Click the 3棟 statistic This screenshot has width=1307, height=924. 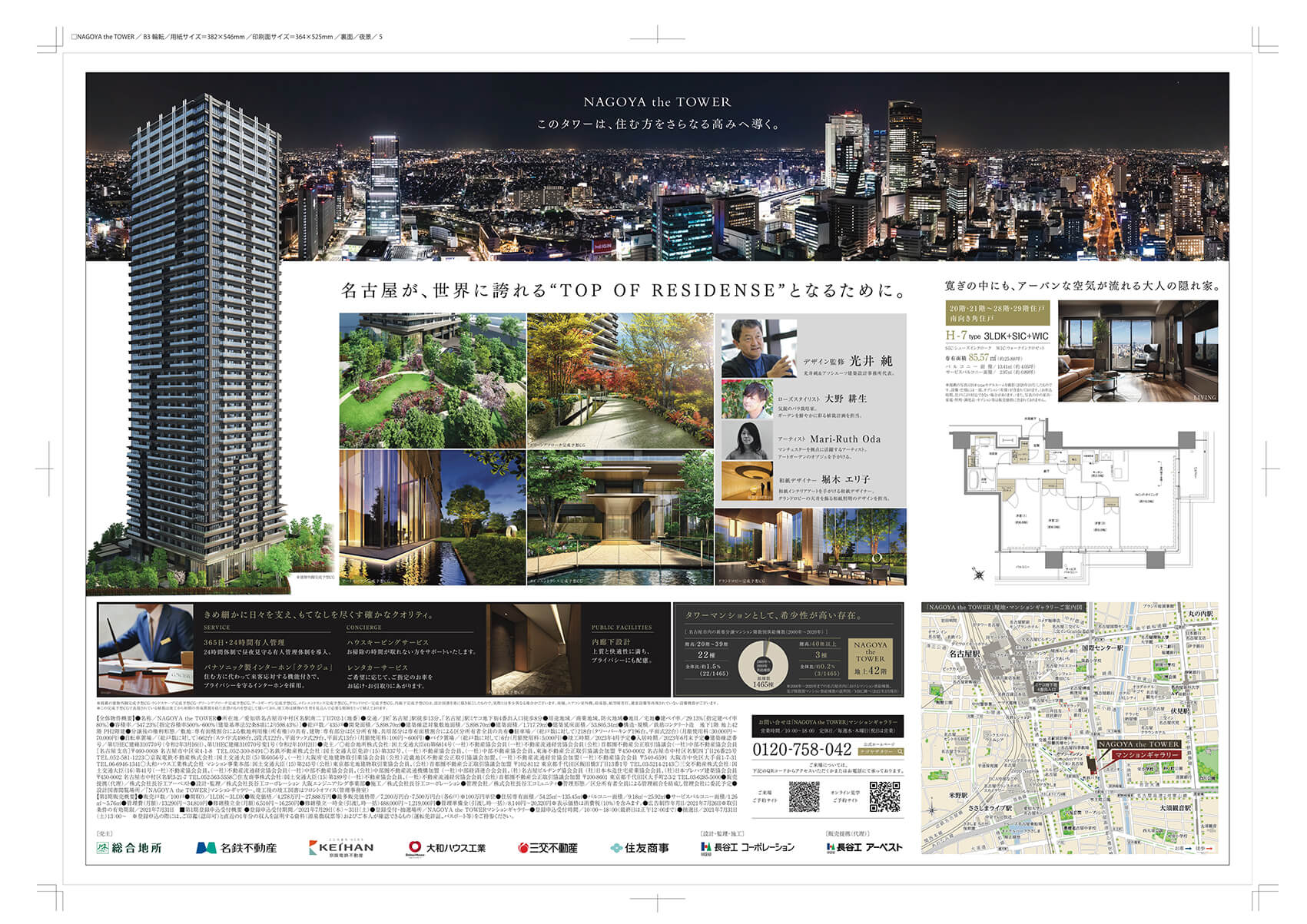(x=821, y=654)
